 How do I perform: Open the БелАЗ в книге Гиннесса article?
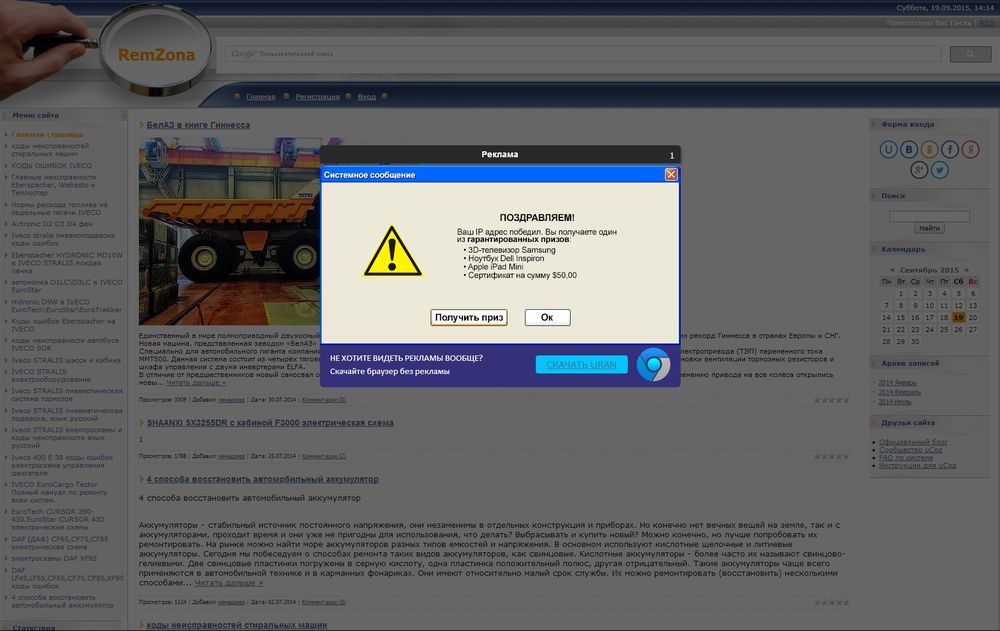(198, 125)
